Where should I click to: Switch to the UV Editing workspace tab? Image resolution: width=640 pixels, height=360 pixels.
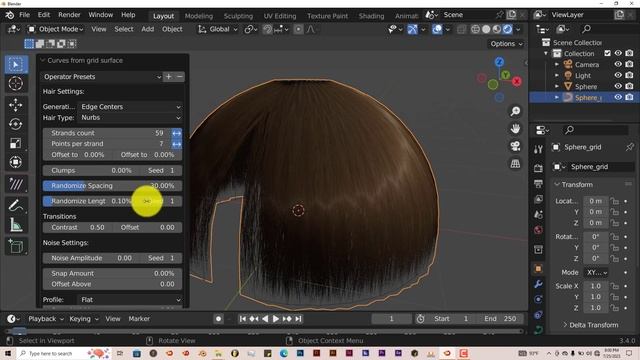pos(280,16)
